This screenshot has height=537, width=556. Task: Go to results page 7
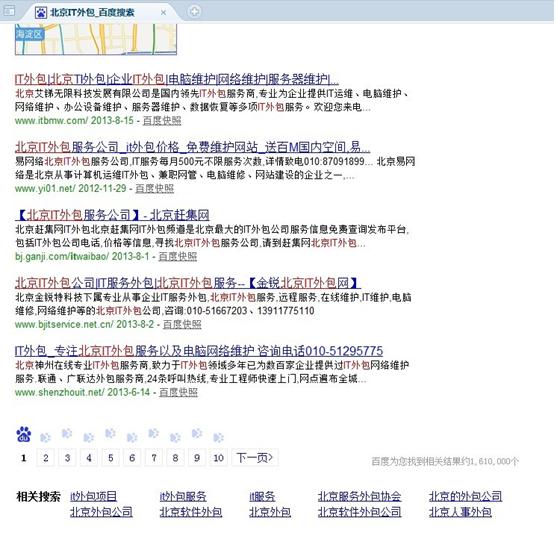click(154, 458)
